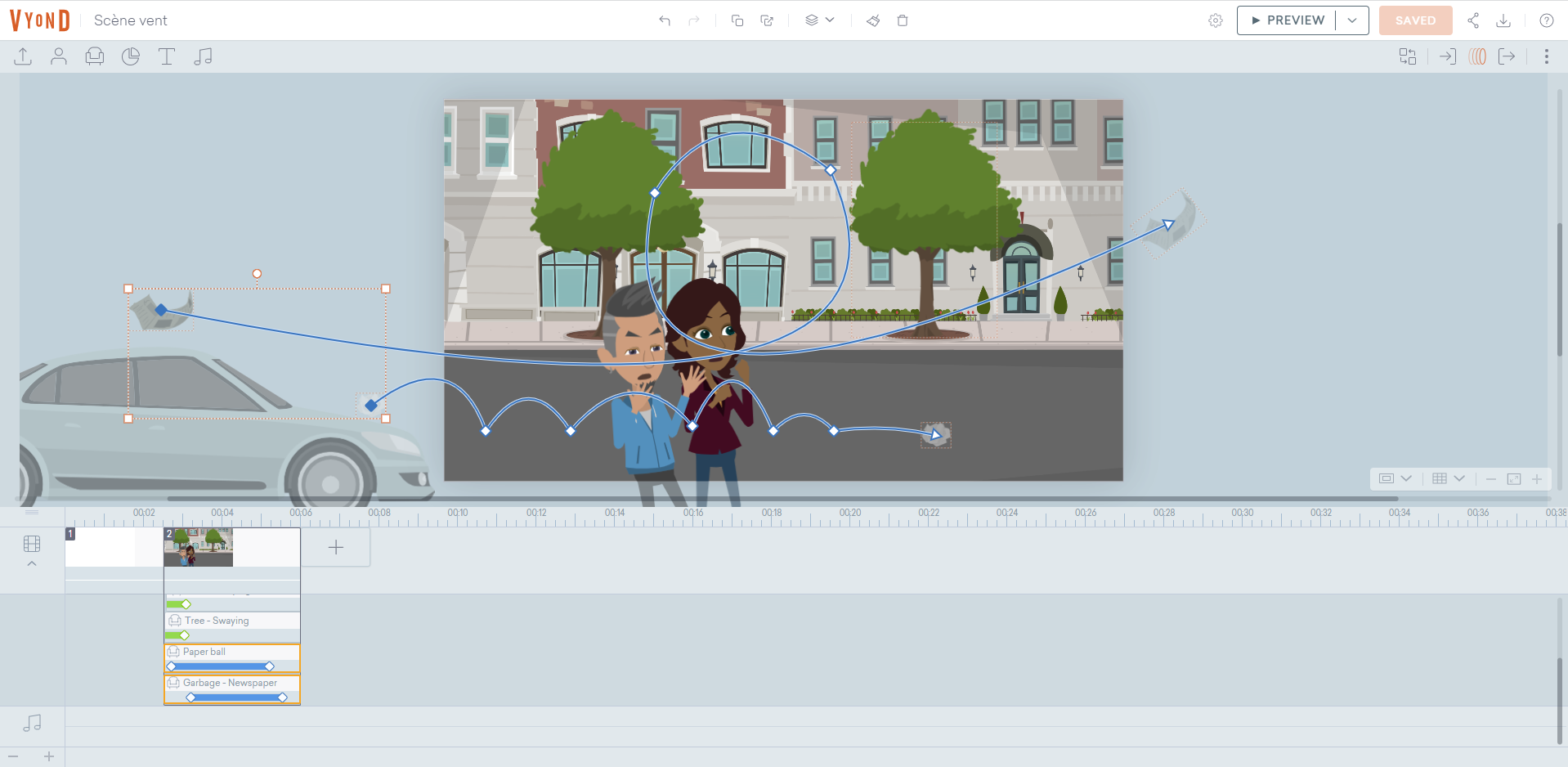Select the Text tool icon
This screenshot has height=767, width=1568.
tap(167, 56)
